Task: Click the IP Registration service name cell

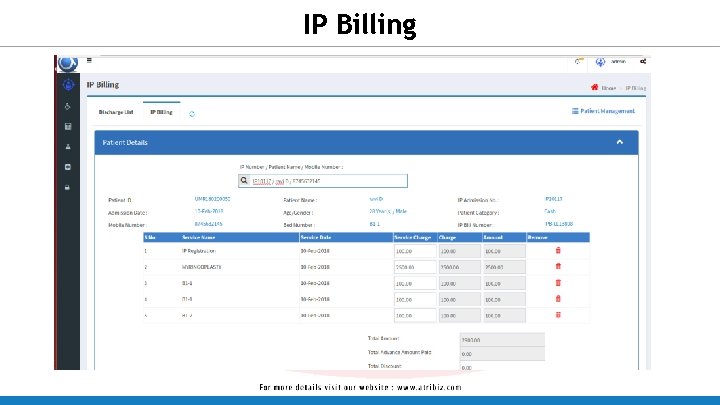Action: pos(199,251)
